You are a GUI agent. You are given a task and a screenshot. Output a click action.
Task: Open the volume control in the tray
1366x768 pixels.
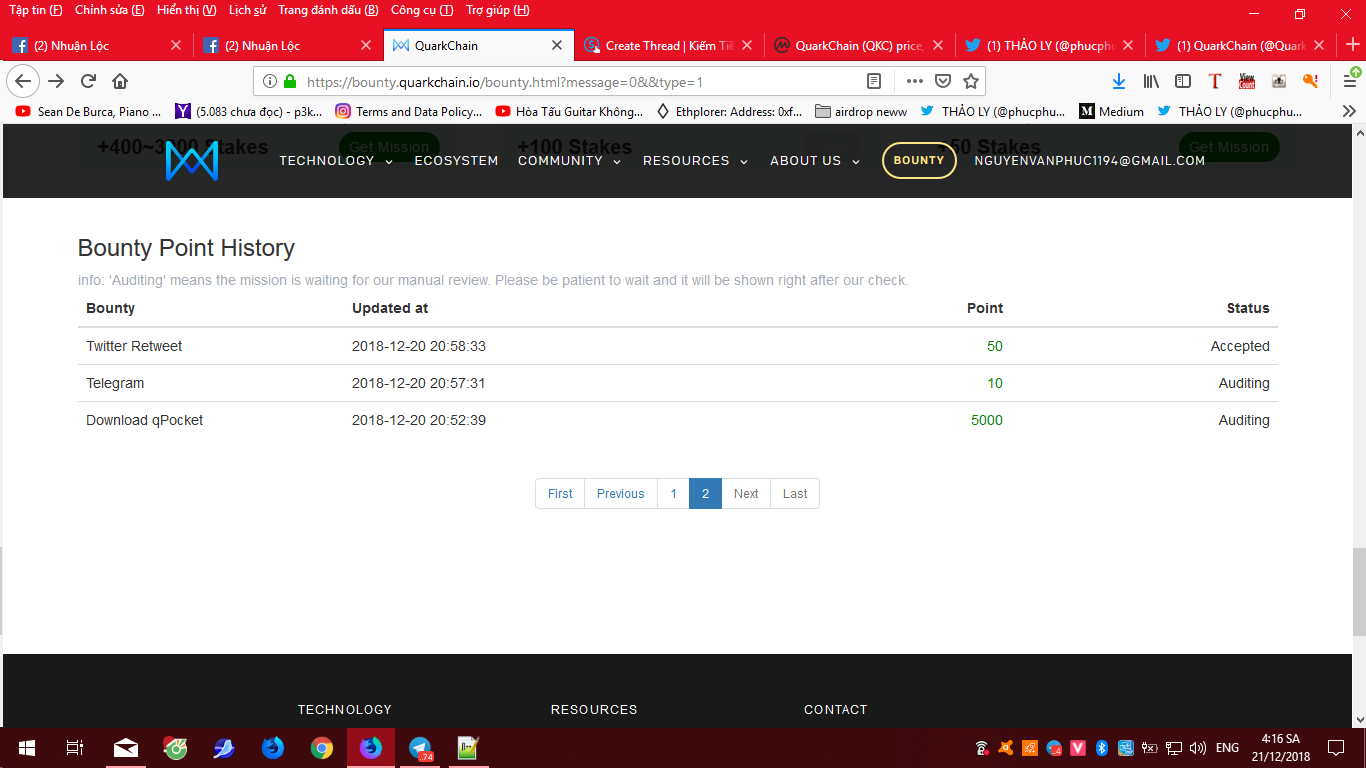pyautogui.click(x=1197, y=747)
